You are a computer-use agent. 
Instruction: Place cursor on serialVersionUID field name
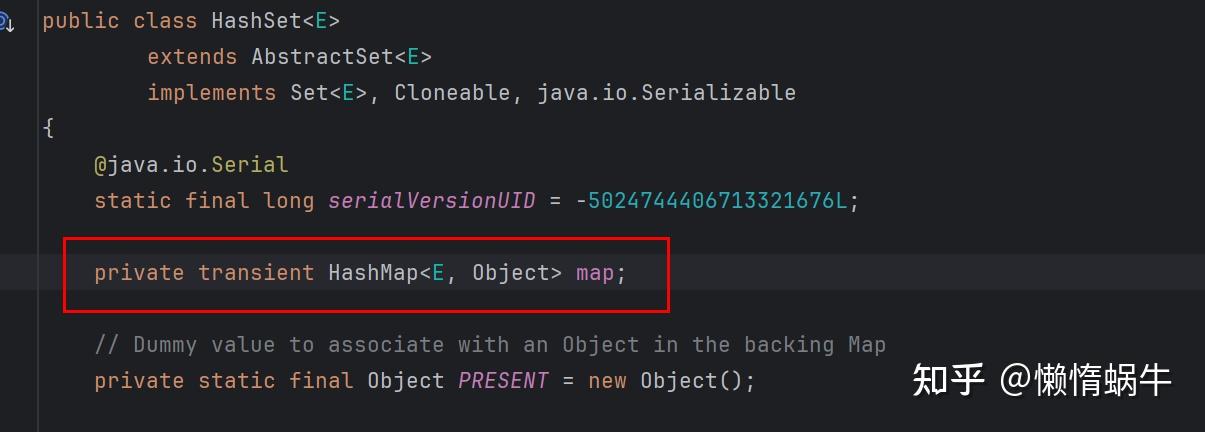[x=432, y=201]
